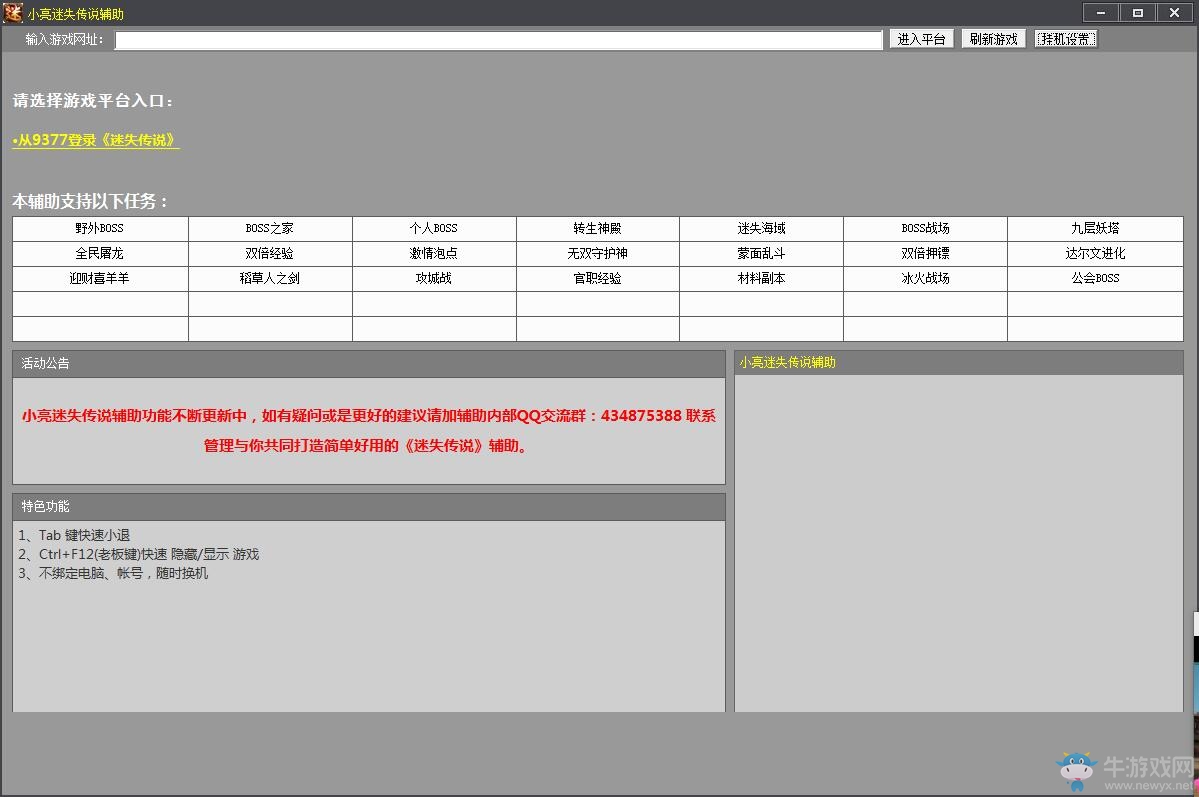This screenshot has height=797, width=1199.
Task: Click the Ctrl+F12 老板键 feature line
Action: click(x=138, y=555)
